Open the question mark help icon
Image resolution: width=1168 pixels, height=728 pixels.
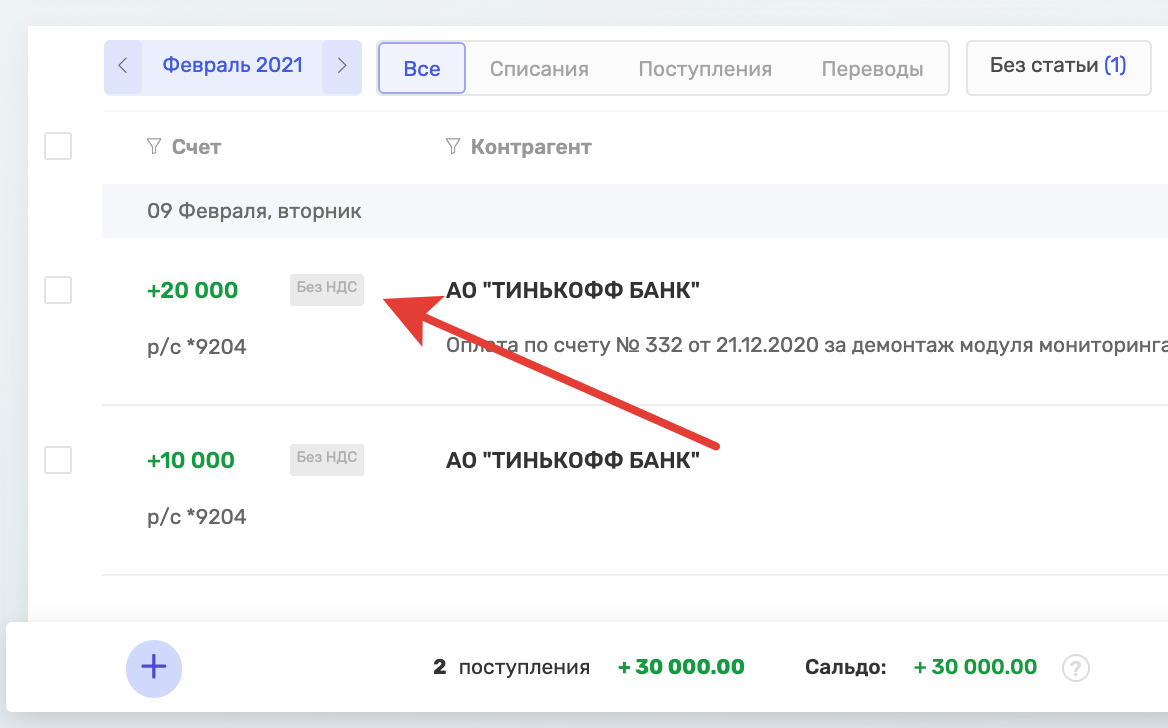[1076, 668]
